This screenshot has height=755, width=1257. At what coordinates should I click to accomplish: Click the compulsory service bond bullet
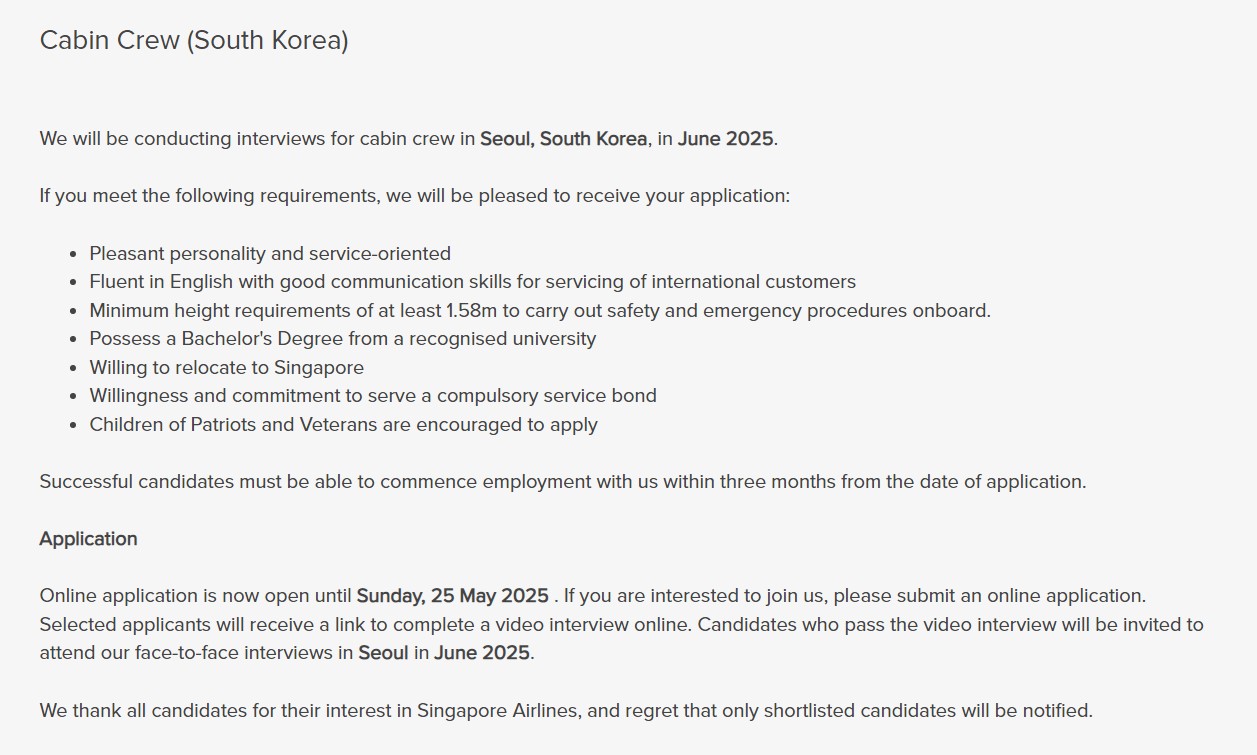373,396
